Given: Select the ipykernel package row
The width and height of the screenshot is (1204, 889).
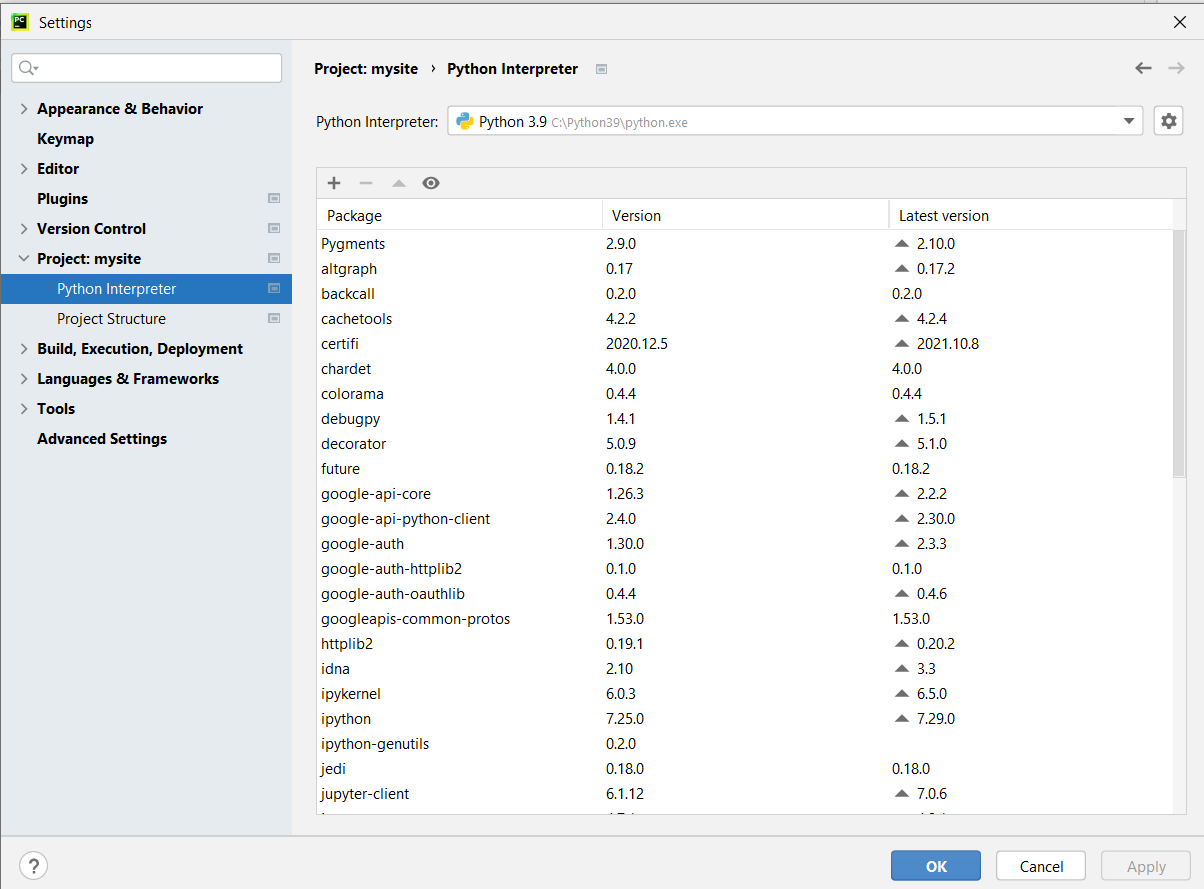Looking at the screenshot, I should [x=745, y=694].
